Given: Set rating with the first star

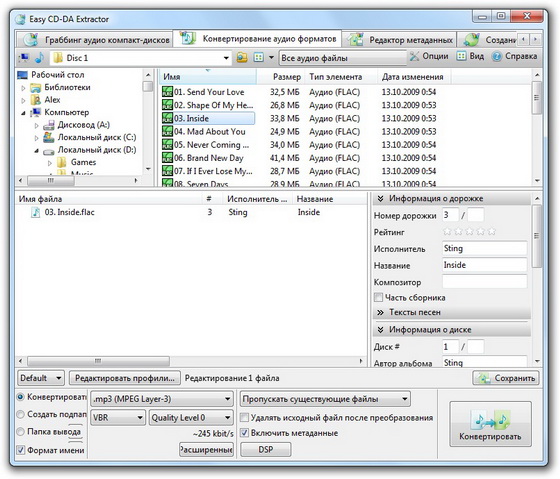Looking at the screenshot, I should (x=447, y=232).
